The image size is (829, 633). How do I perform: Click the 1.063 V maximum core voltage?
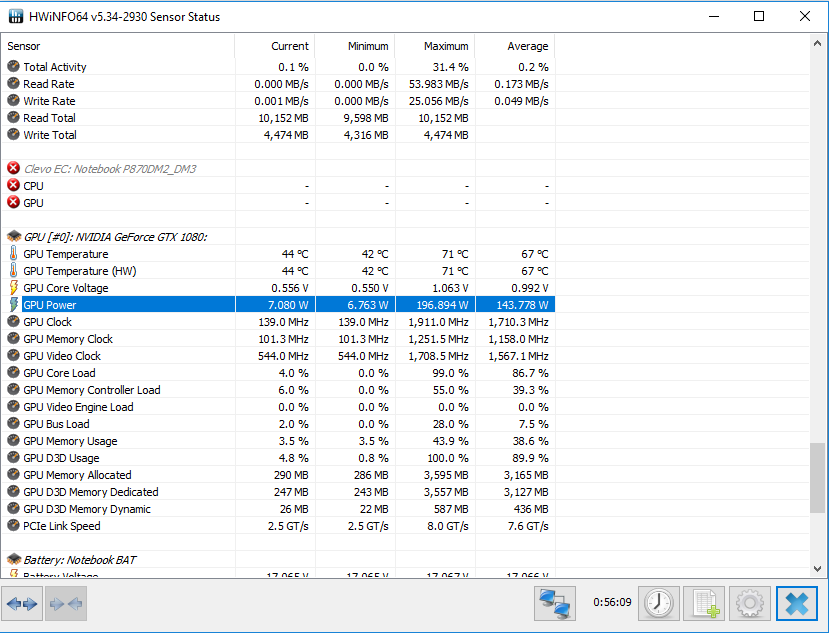[450, 288]
